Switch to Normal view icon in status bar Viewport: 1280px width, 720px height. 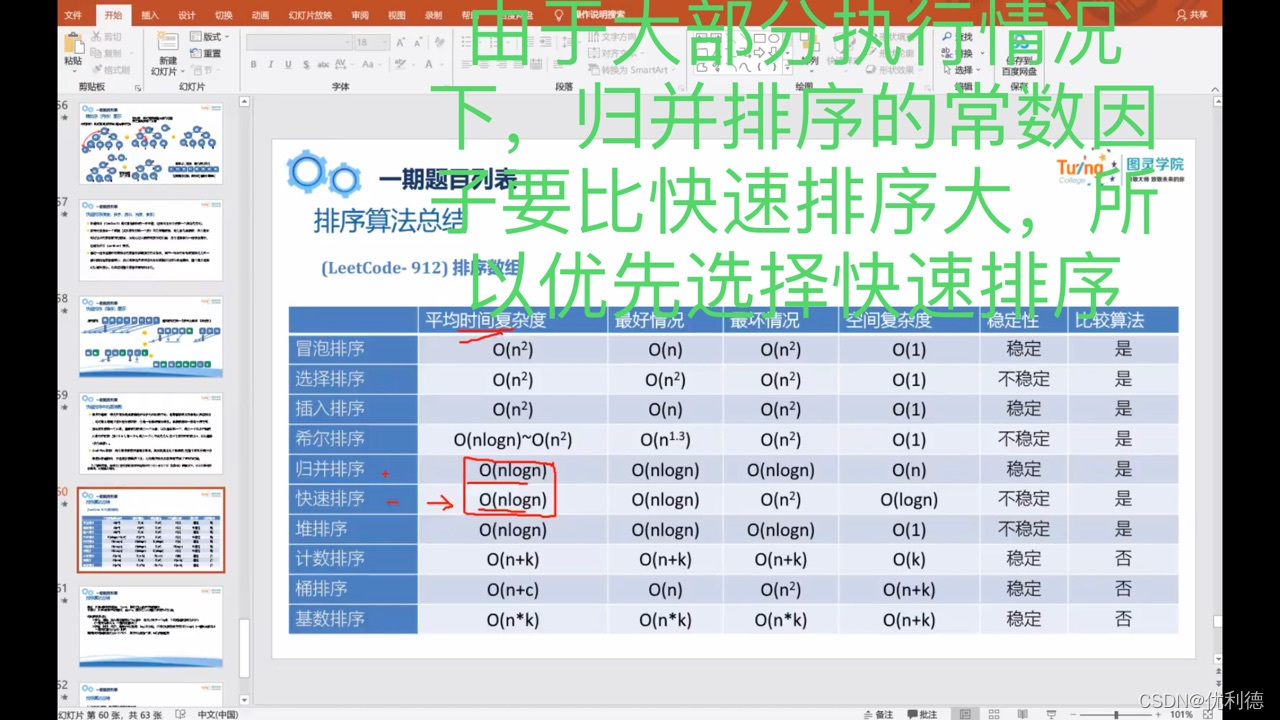(965, 714)
